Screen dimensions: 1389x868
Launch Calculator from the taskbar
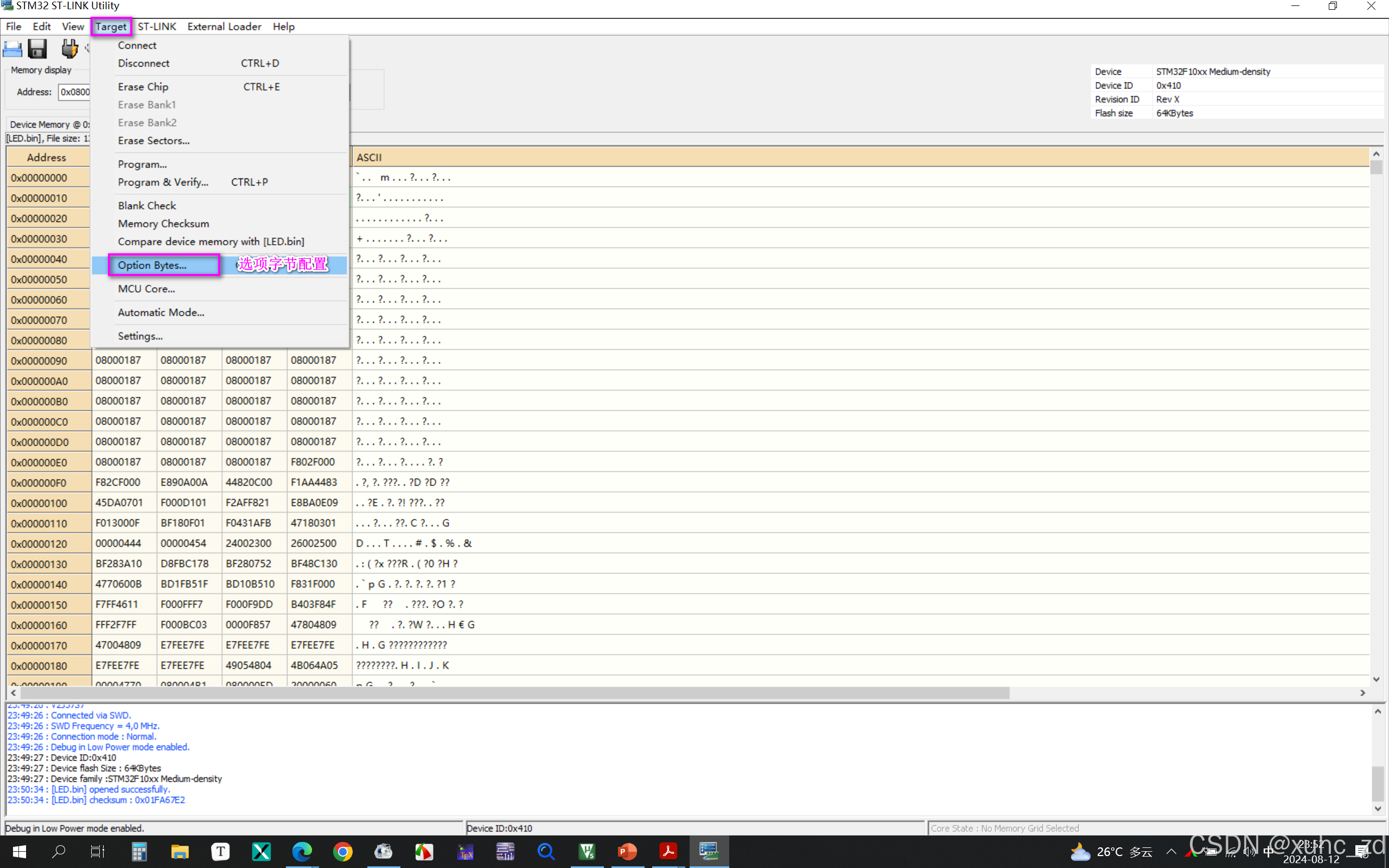coord(139,852)
